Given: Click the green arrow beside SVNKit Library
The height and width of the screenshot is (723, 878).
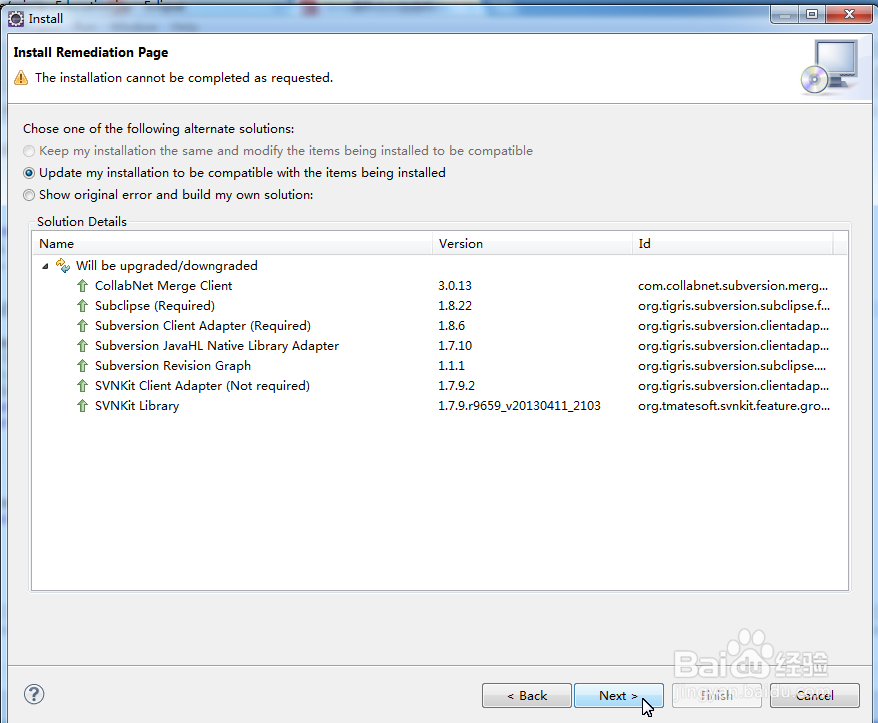Looking at the screenshot, I should tap(82, 405).
